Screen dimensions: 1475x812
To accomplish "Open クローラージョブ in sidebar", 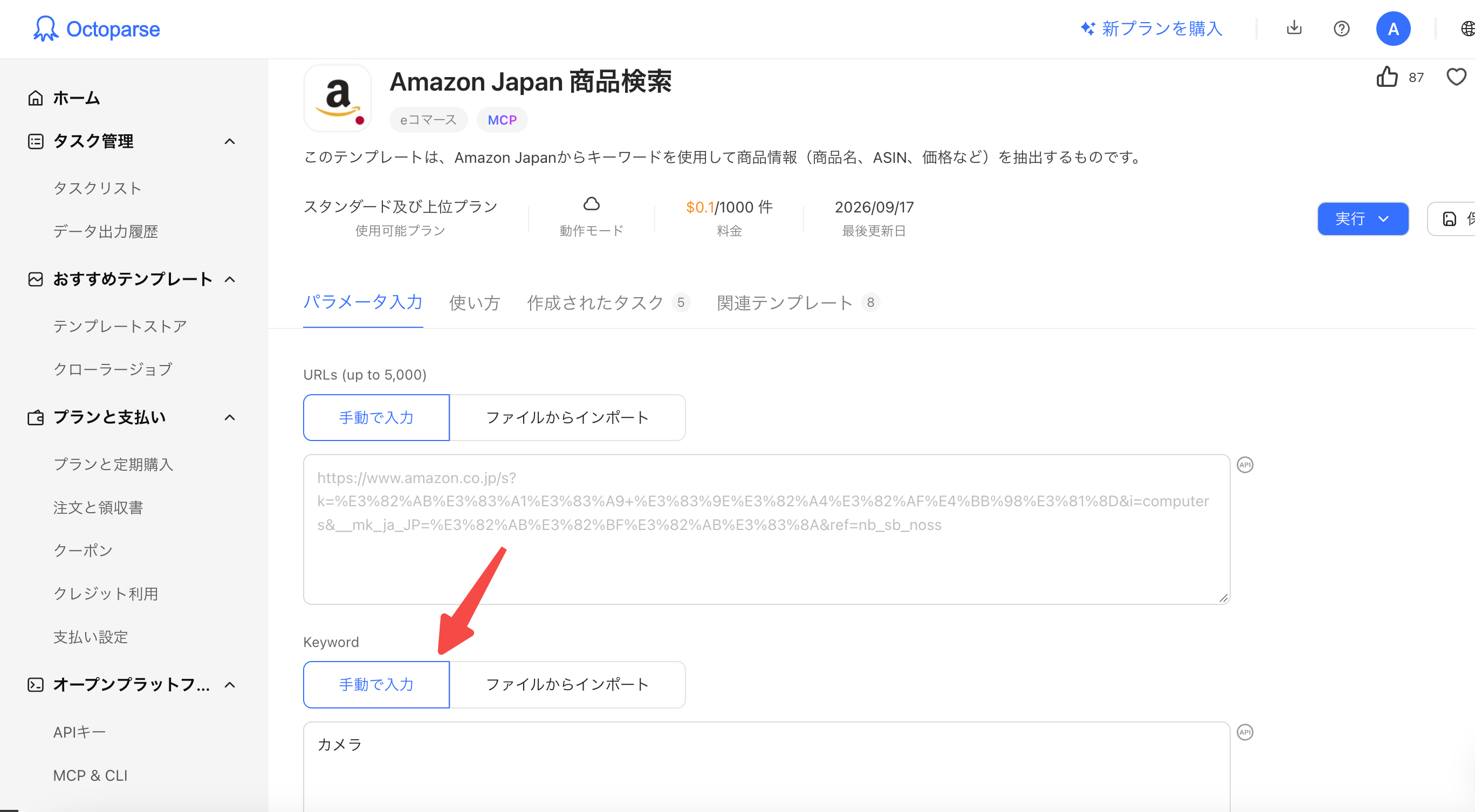I will [x=113, y=369].
